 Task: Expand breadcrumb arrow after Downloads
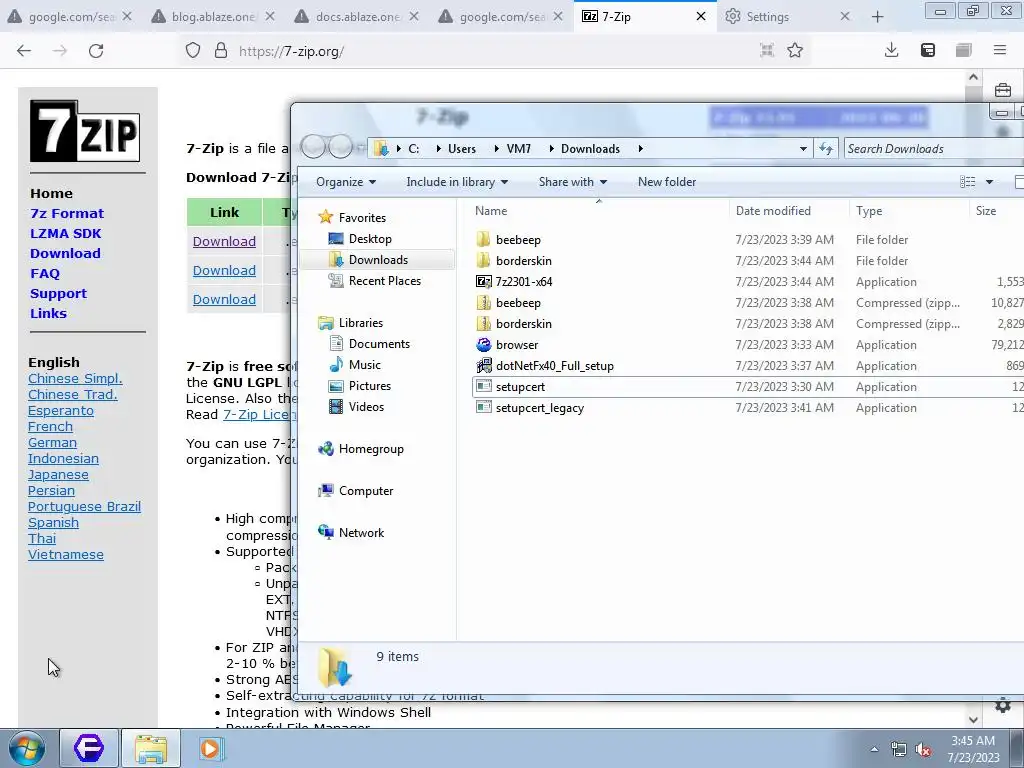tap(641, 149)
